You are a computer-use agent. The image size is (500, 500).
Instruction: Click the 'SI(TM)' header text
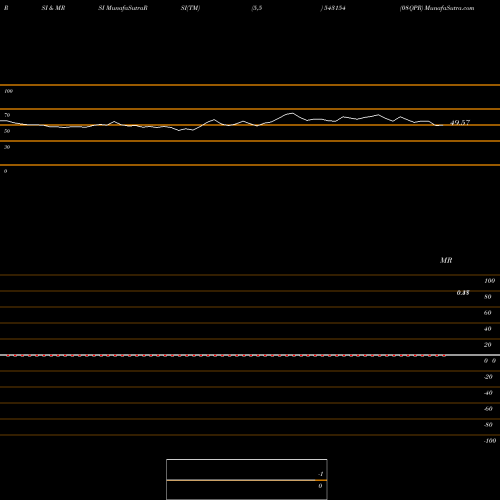[x=190, y=8]
